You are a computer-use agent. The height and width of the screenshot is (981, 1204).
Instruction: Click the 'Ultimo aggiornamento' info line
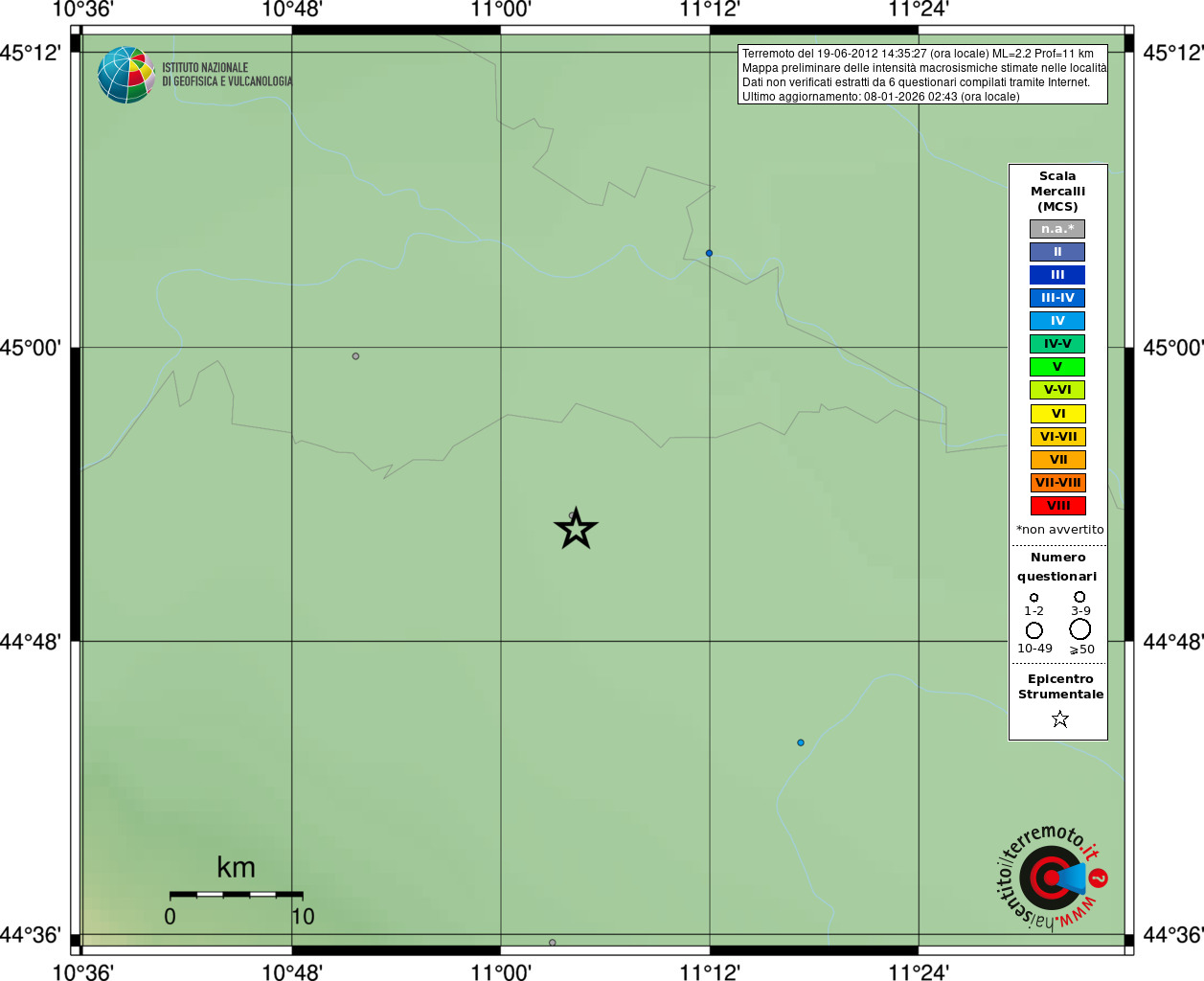[x=881, y=97]
